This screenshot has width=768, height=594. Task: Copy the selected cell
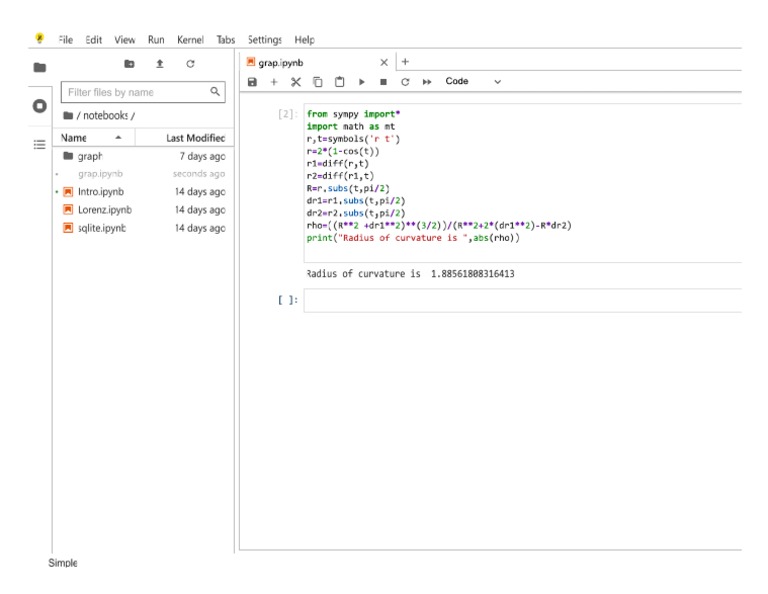pos(317,81)
